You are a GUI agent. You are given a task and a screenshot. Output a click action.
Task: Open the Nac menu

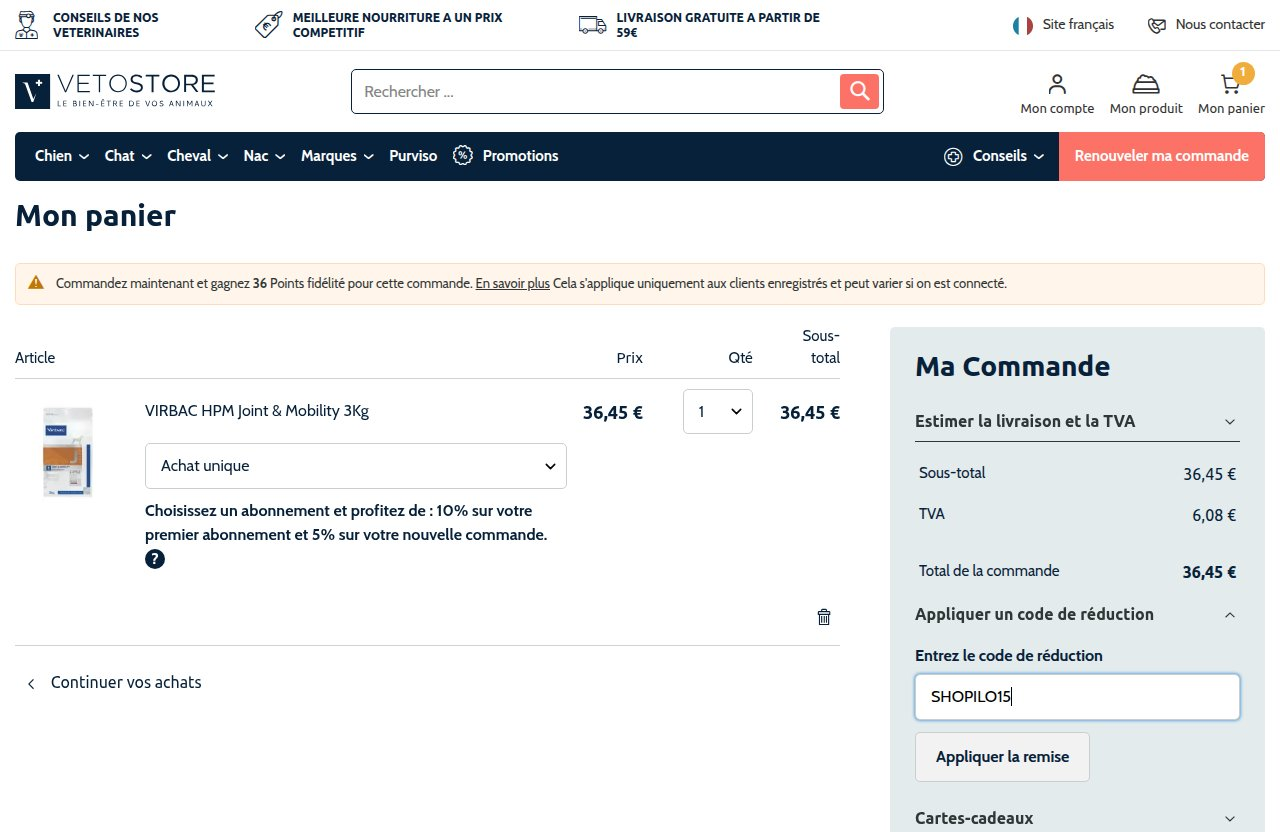[x=265, y=156]
